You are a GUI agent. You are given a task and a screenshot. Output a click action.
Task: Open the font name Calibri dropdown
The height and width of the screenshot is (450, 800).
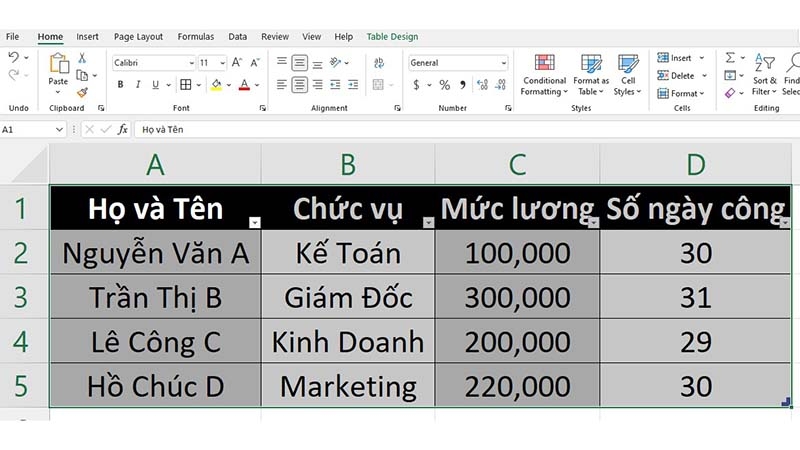[x=191, y=63]
